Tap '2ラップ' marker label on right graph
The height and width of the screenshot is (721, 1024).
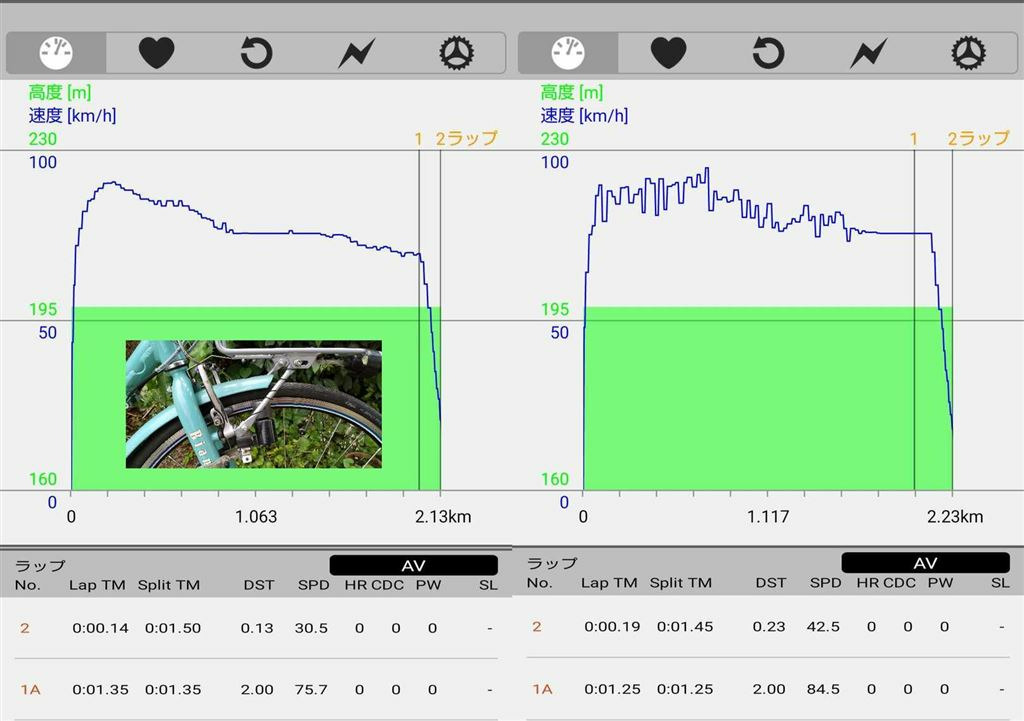978,138
